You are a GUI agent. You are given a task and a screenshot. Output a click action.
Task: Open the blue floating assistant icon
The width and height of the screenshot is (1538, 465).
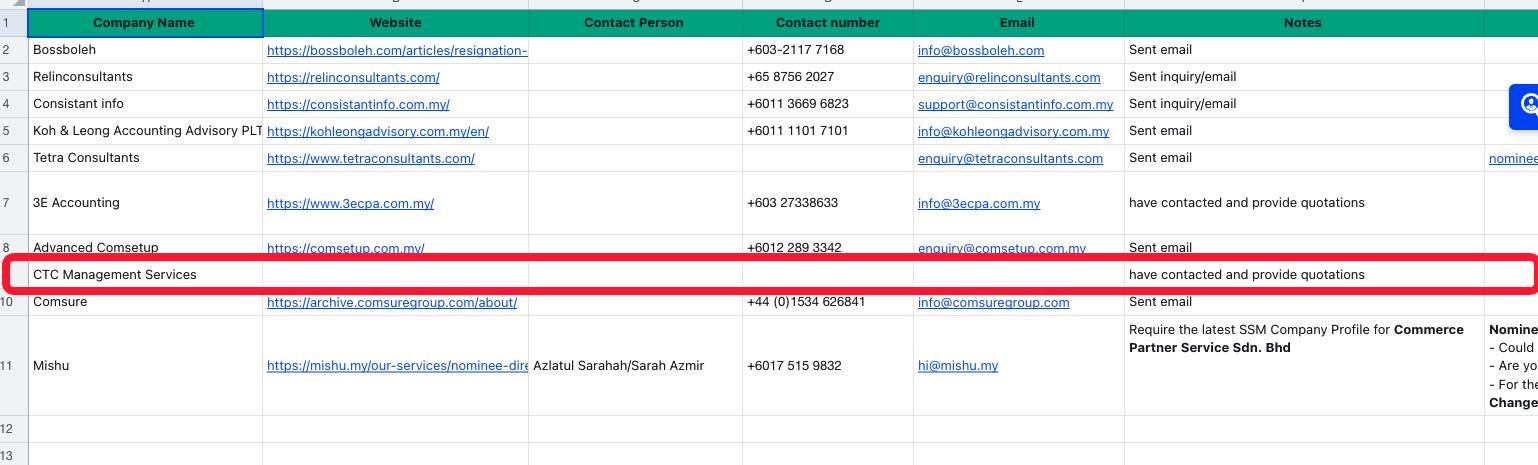(1524, 106)
